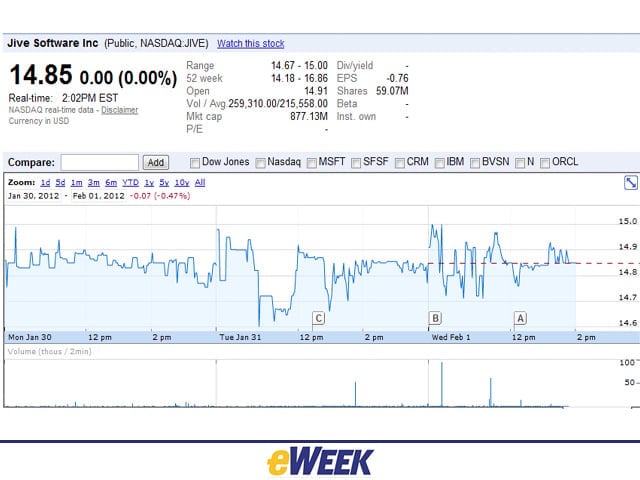Click the Mon Jan 30 axis label
Viewport: 640px width, 480px height.
click(30, 337)
